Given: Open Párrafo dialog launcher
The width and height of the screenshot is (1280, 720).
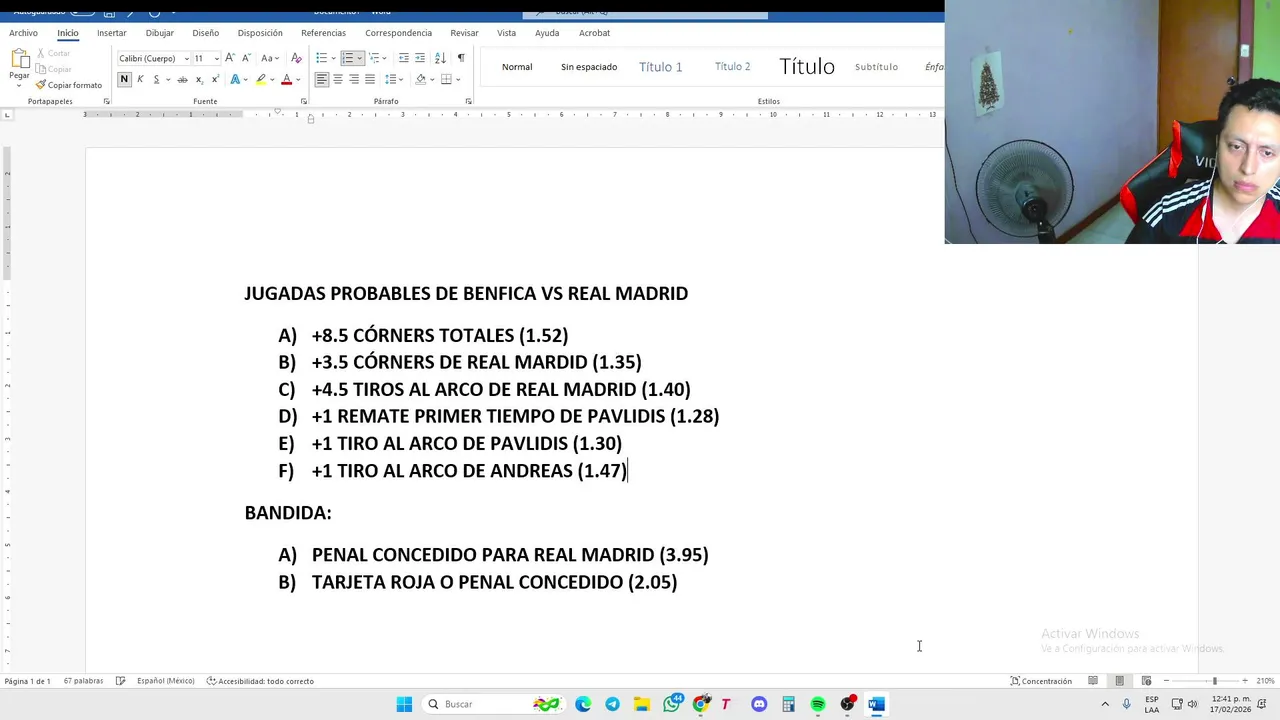Looking at the screenshot, I should 468,101.
